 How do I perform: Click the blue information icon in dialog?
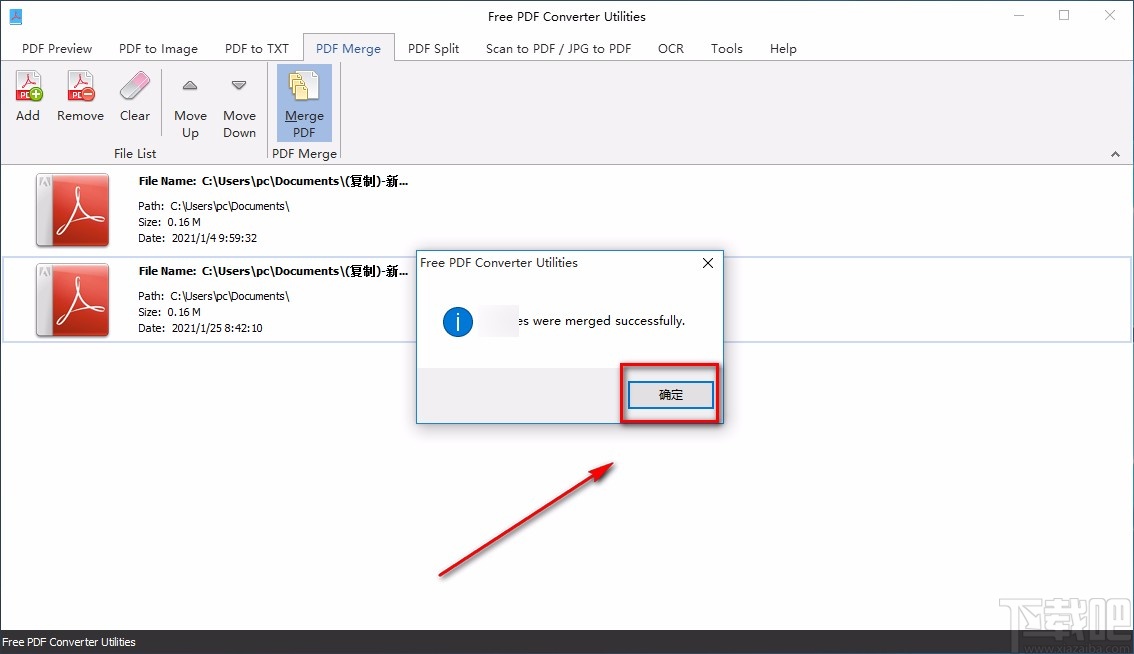458,321
